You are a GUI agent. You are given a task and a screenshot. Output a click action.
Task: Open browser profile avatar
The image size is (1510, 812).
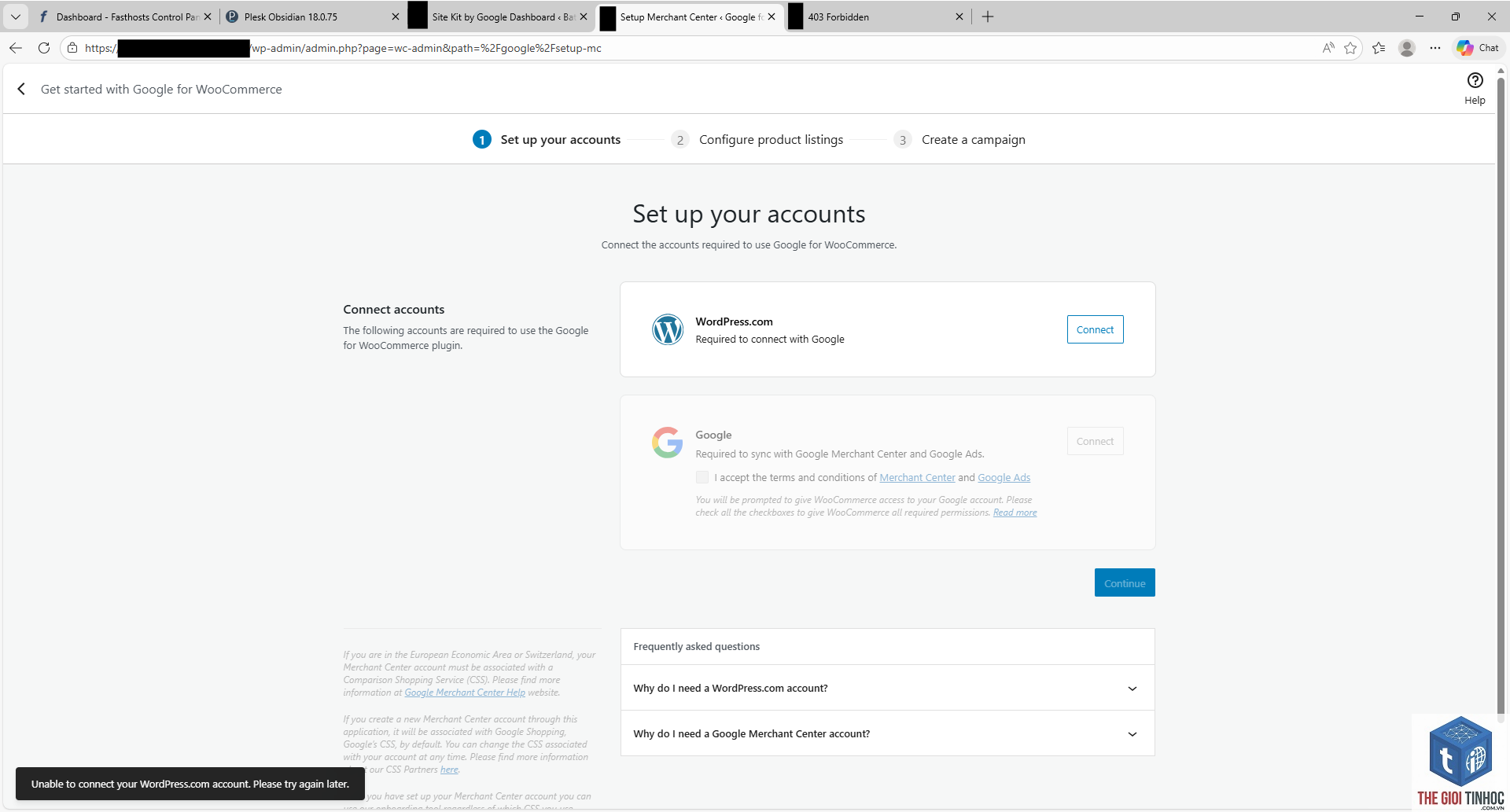[x=1407, y=48]
